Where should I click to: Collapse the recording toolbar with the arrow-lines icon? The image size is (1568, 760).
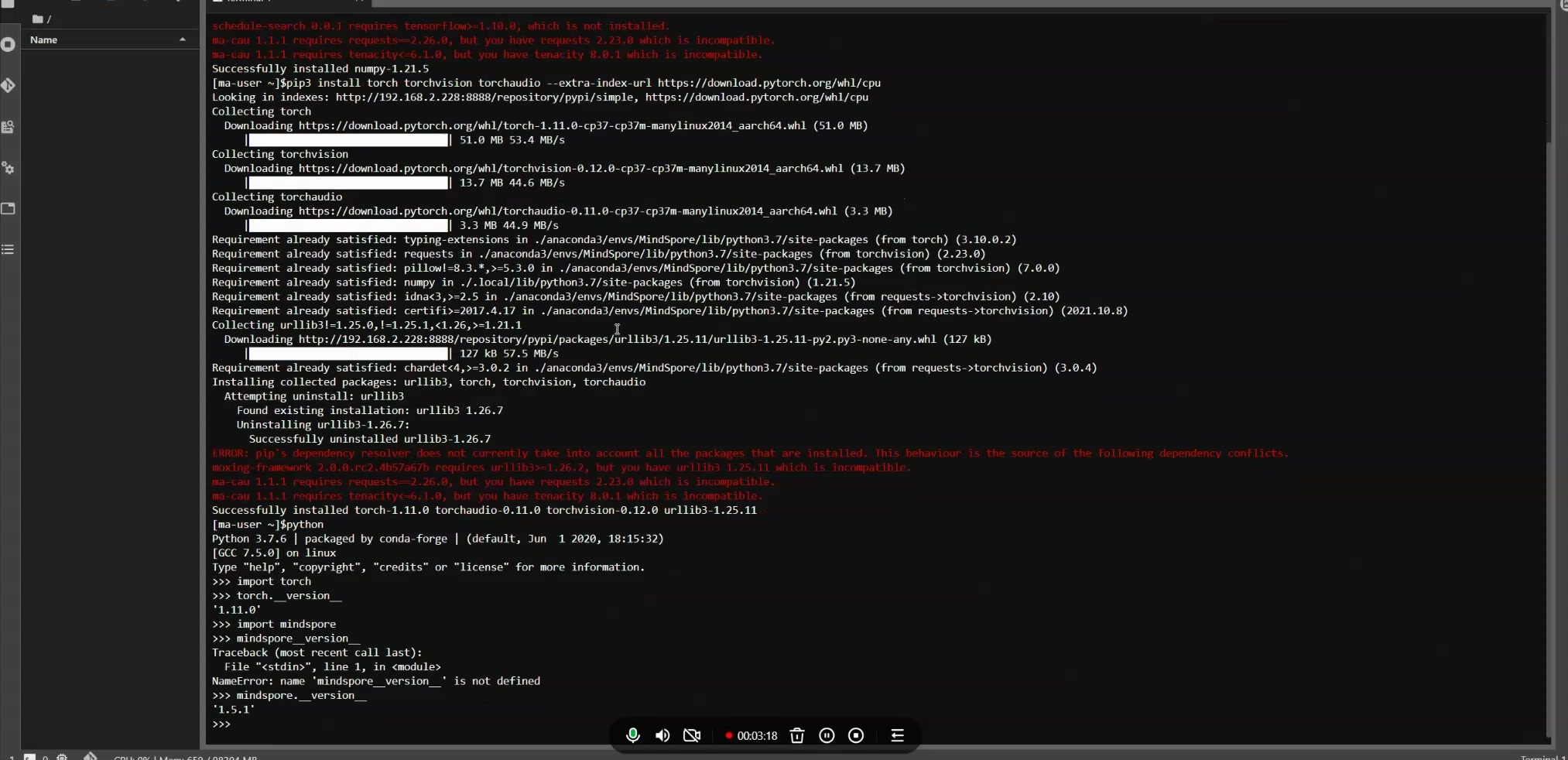898,735
